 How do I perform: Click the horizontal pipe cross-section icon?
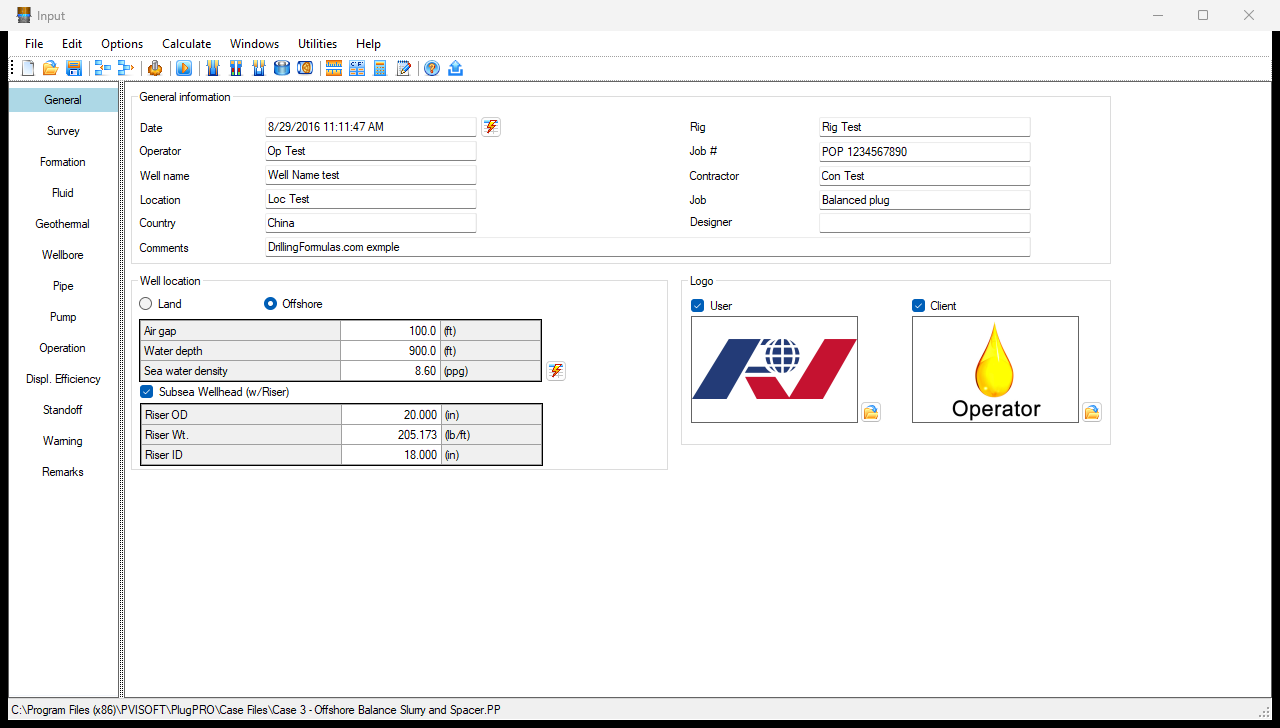[305, 68]
